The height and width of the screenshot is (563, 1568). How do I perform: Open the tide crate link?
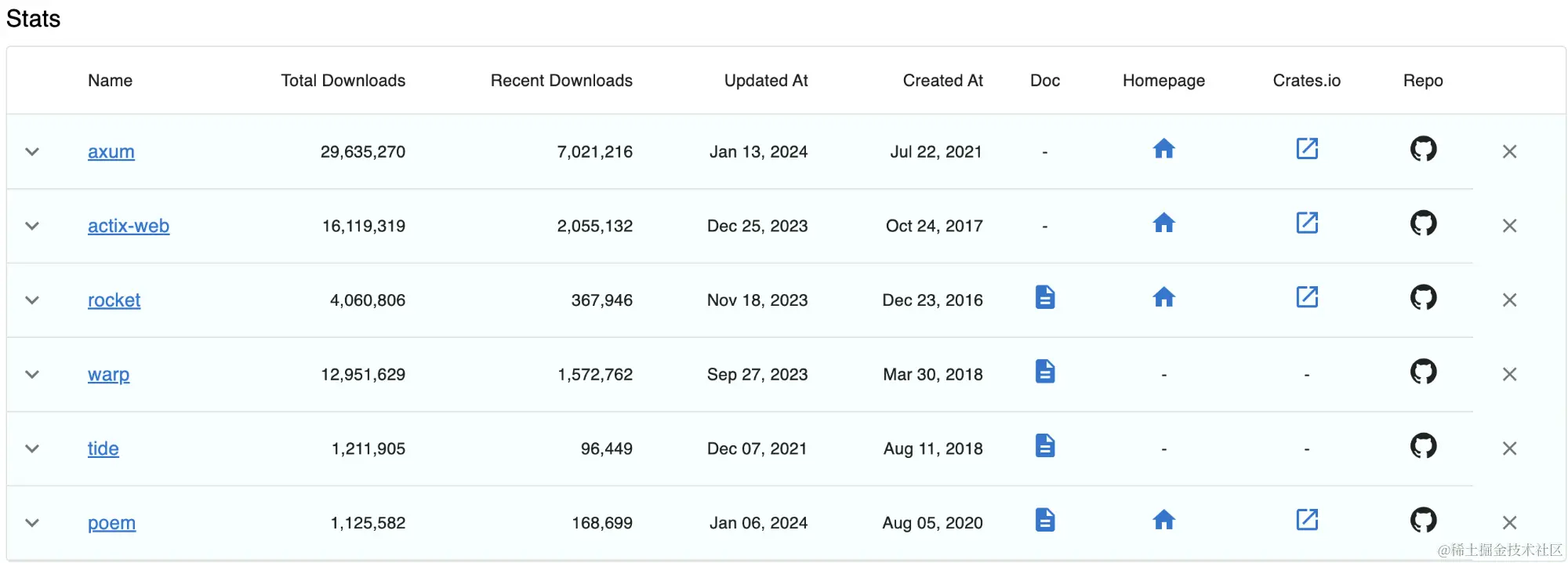click(x=103, y=449)
